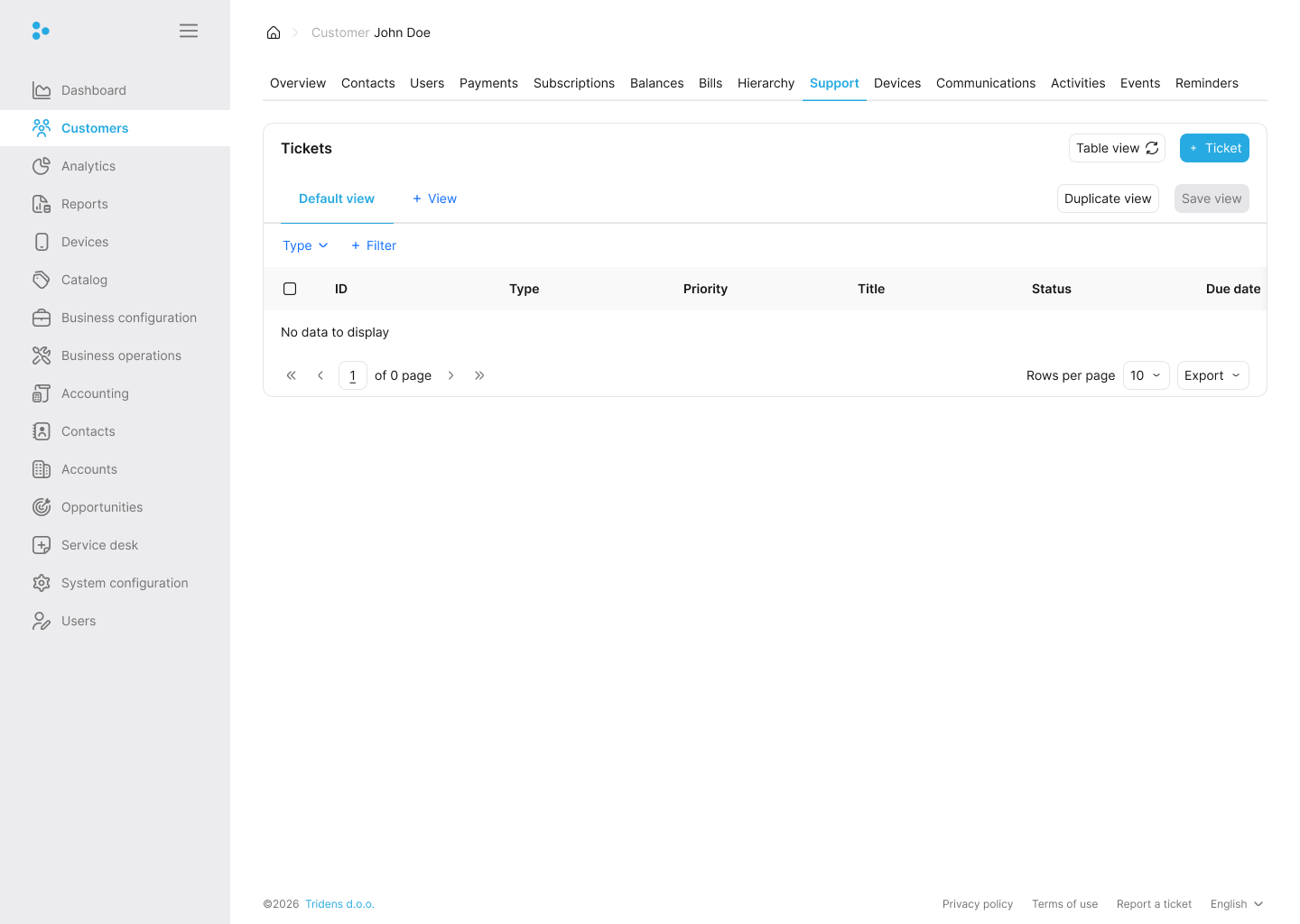Open Analytics from the sidebar
Screen dimensions: 1300x924
click(x=88, y=166)
